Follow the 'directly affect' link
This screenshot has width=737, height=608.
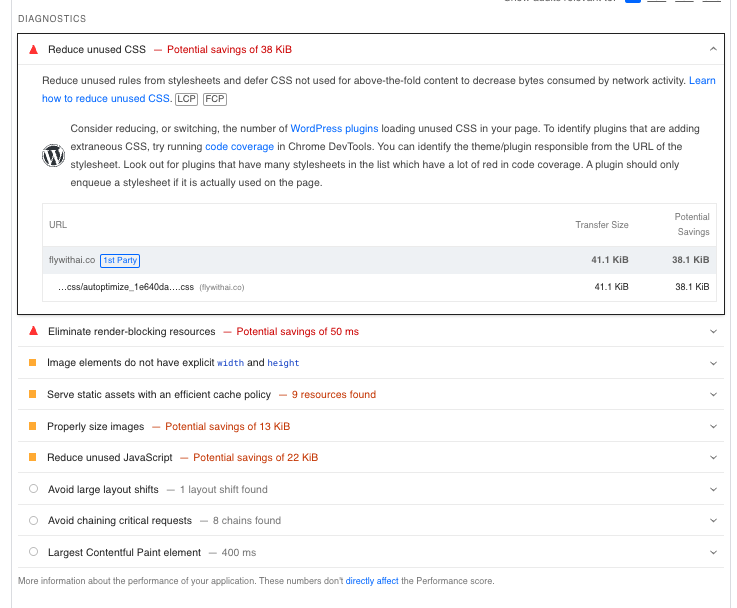tap(372, 581)
